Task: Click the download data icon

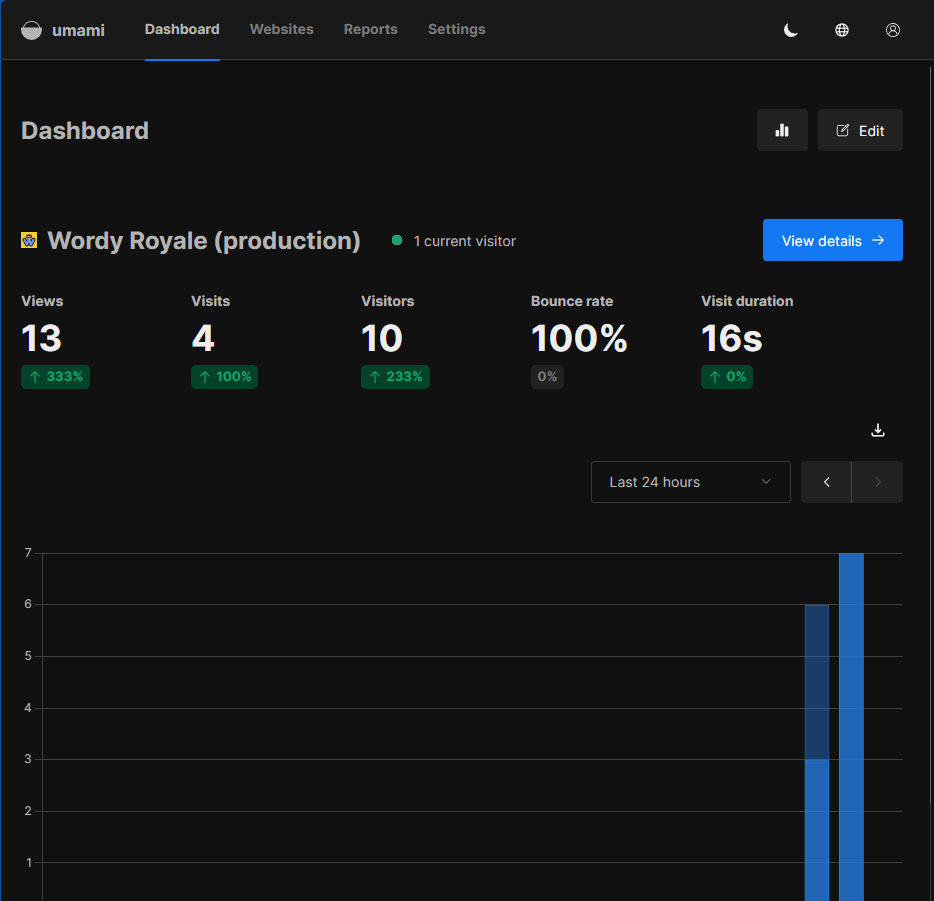Action: [877, 430]
